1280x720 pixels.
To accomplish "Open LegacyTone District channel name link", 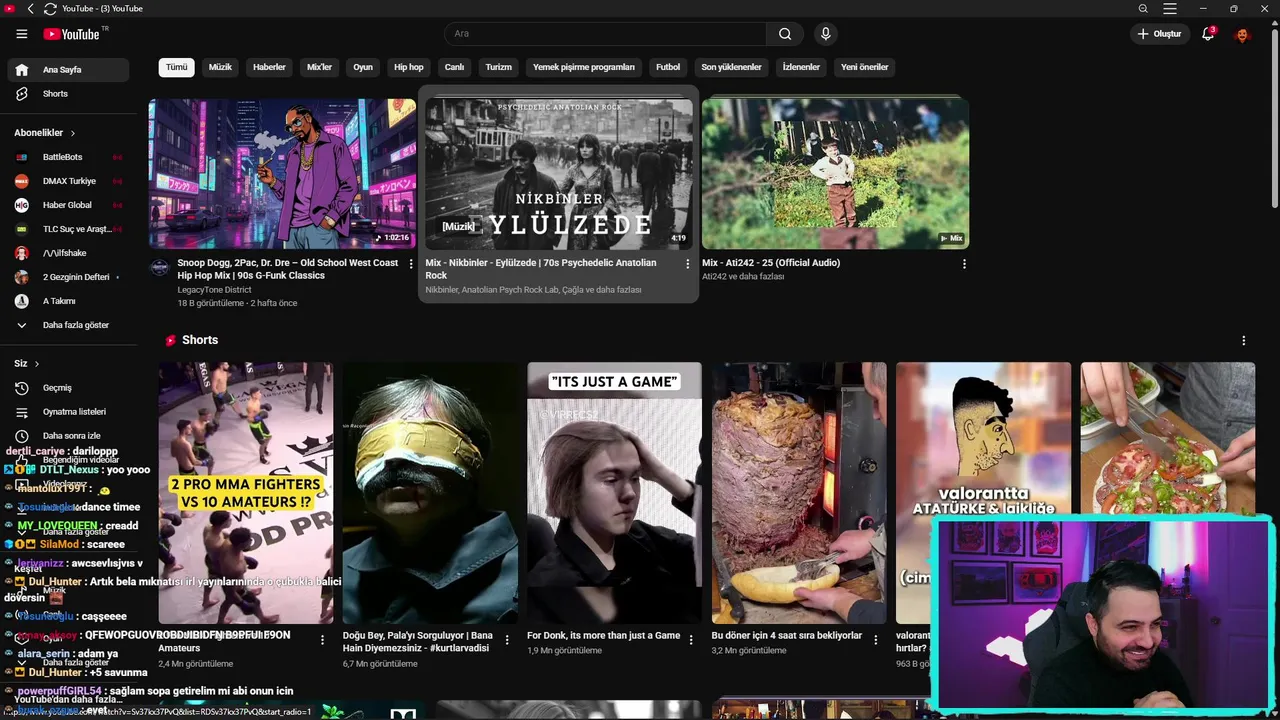I will [214, 290].
